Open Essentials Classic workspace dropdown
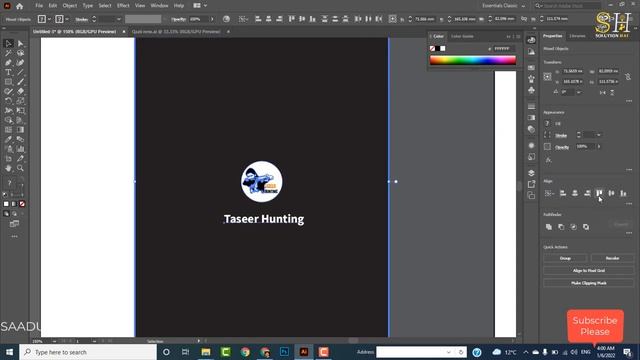The image size is (640, 360). click(503, 6)
